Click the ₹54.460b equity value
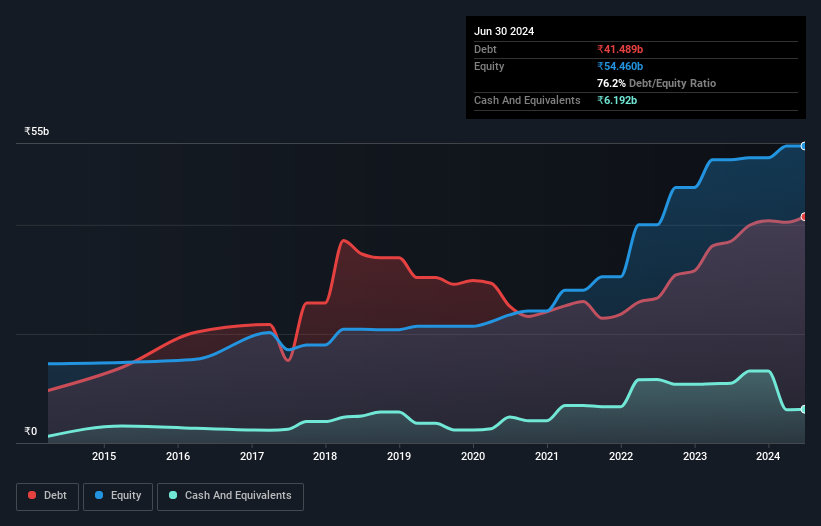The height and width of the screenshot is (526, 821). pyautogui.click(x=620, y=66)
